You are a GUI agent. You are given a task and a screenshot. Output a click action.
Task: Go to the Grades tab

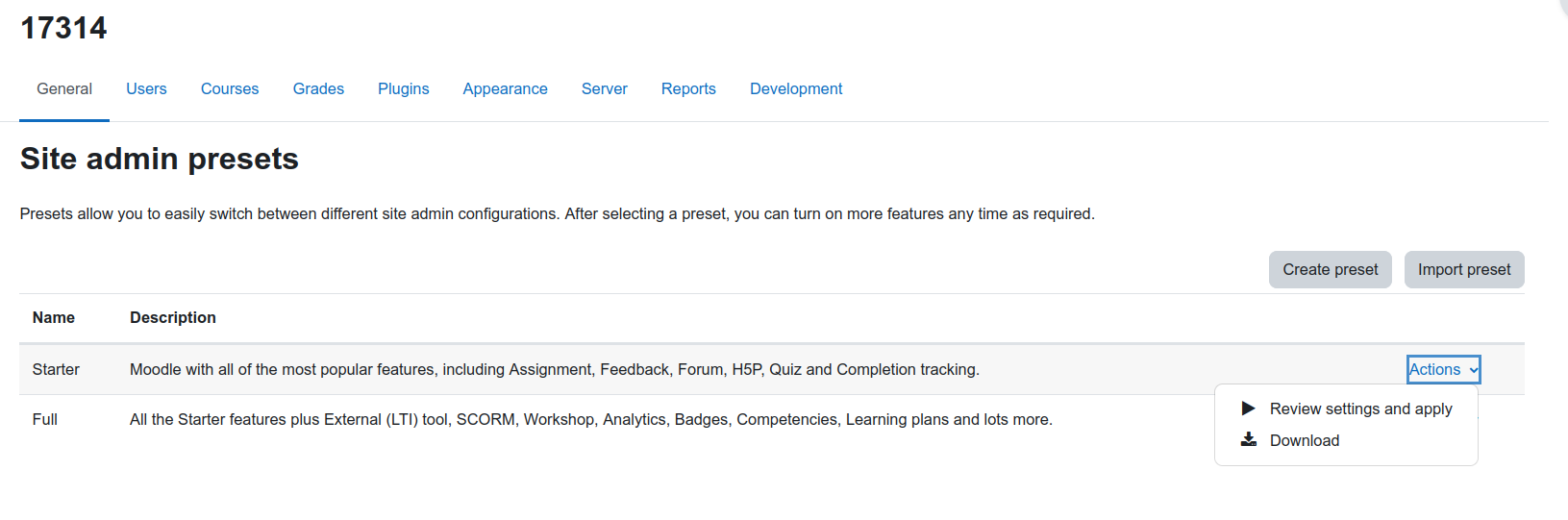tap(318, 88)
